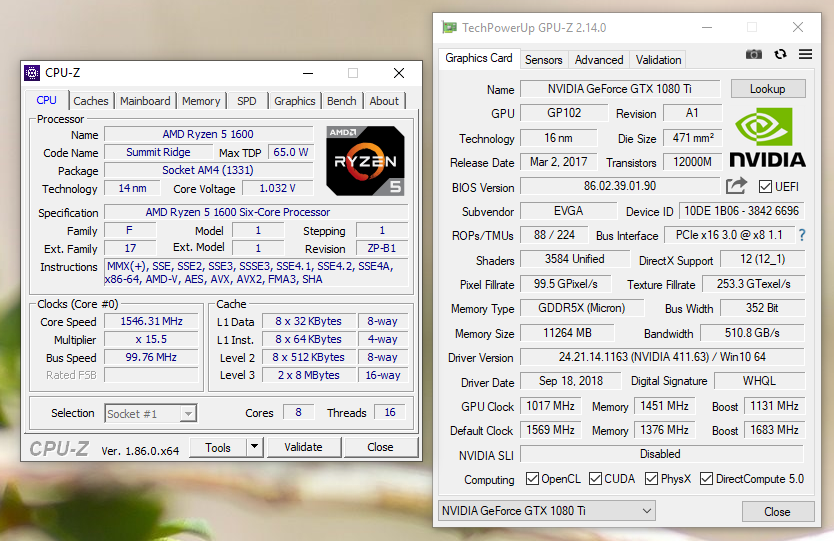Take a GPU-Z screenshot with camera icon
This screenshot has width=834, height=541.
[x=754, y=54]
